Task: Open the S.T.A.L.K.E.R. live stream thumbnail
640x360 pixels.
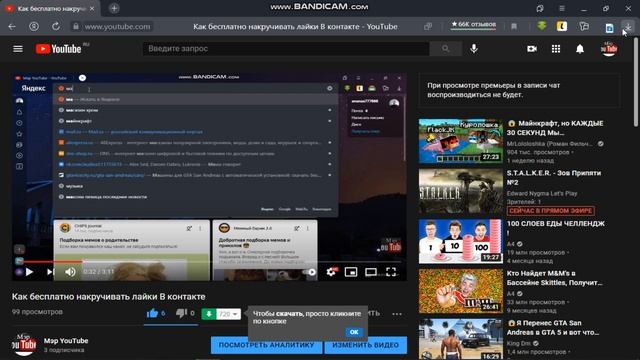Action: coord(460,191)
